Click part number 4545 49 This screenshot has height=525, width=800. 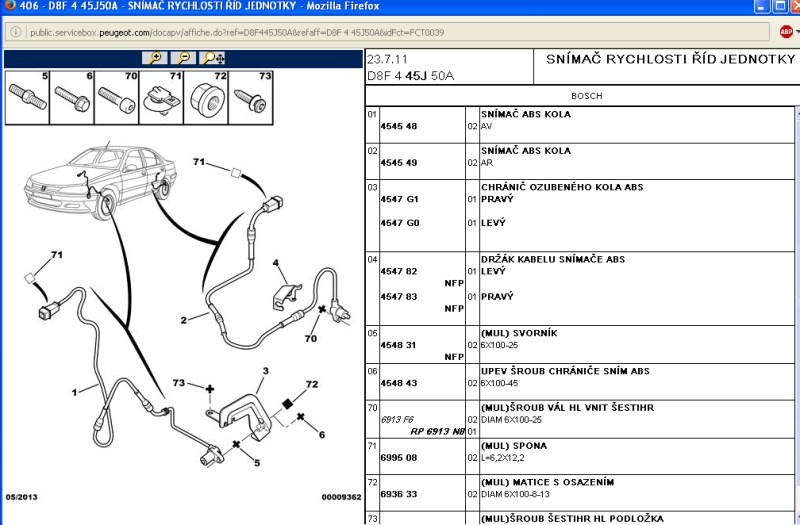point(398,163)
